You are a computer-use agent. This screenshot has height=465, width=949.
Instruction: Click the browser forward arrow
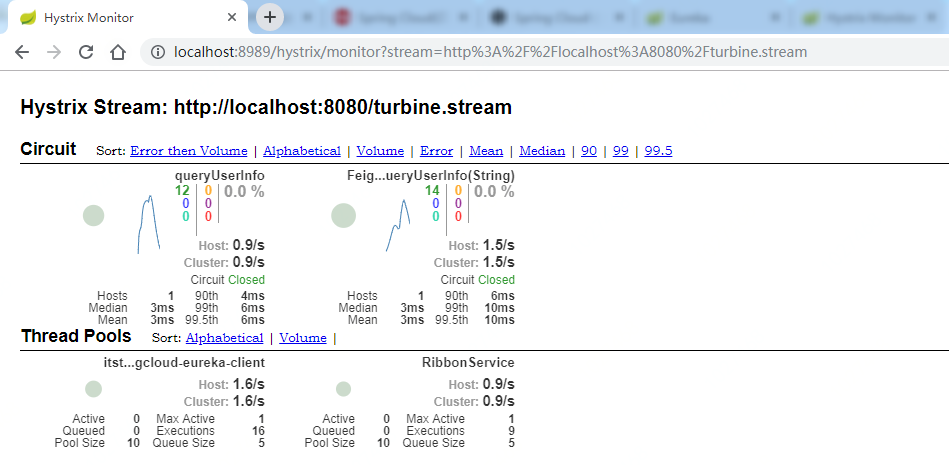pos(54,52)
